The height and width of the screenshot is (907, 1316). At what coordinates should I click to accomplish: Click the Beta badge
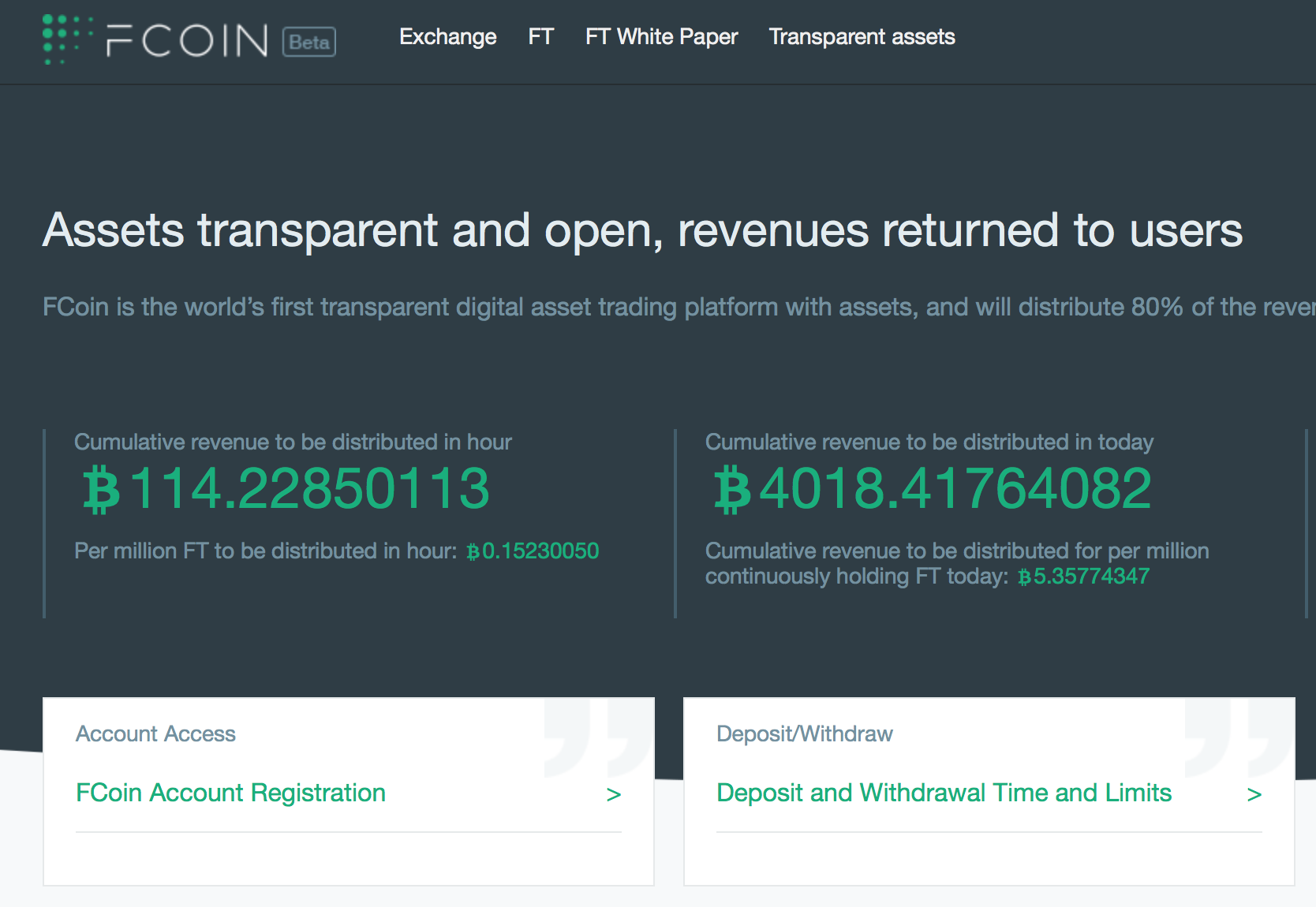[x=309, y=42]
